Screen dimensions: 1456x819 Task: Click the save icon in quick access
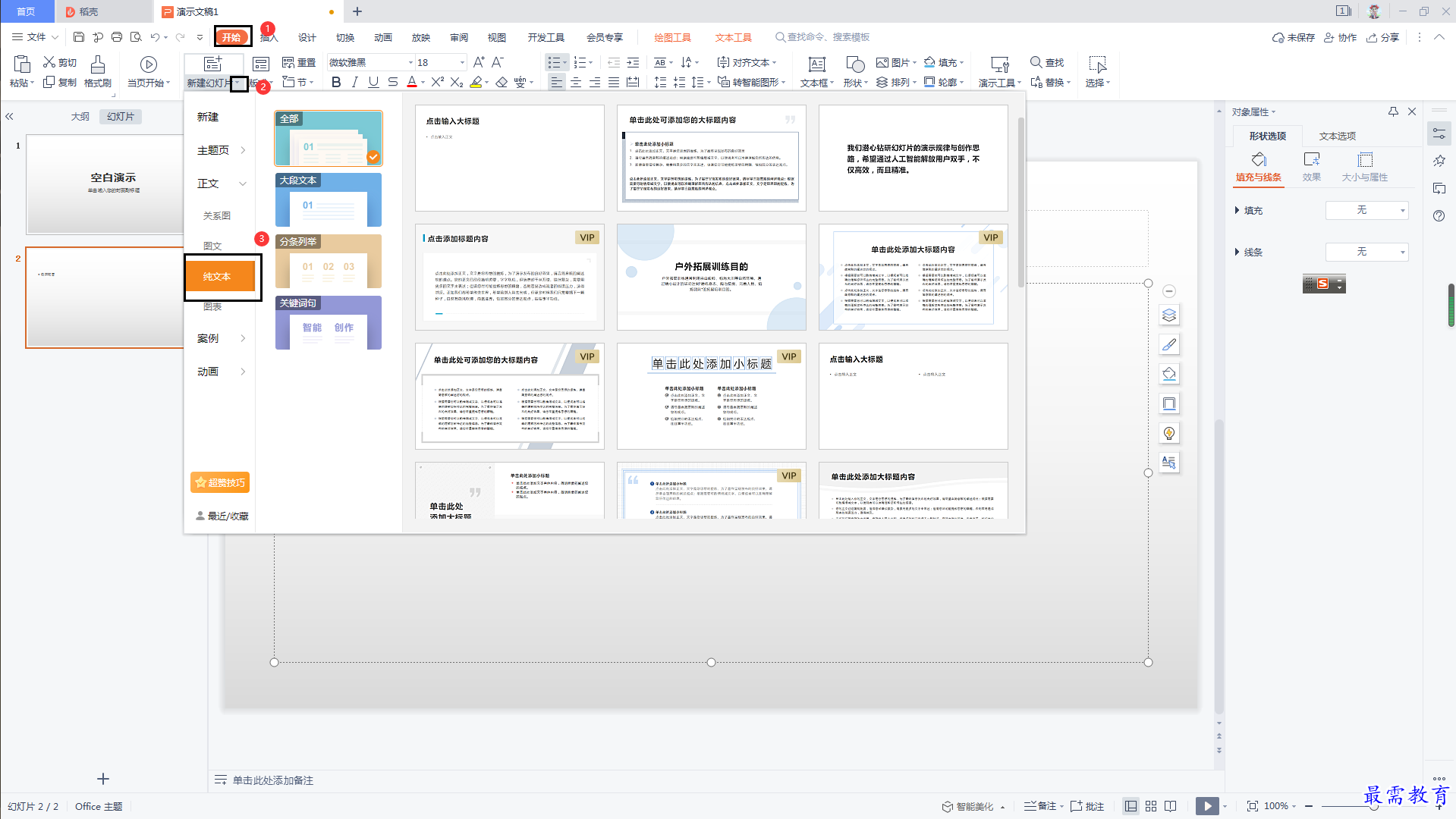[78, 36]
